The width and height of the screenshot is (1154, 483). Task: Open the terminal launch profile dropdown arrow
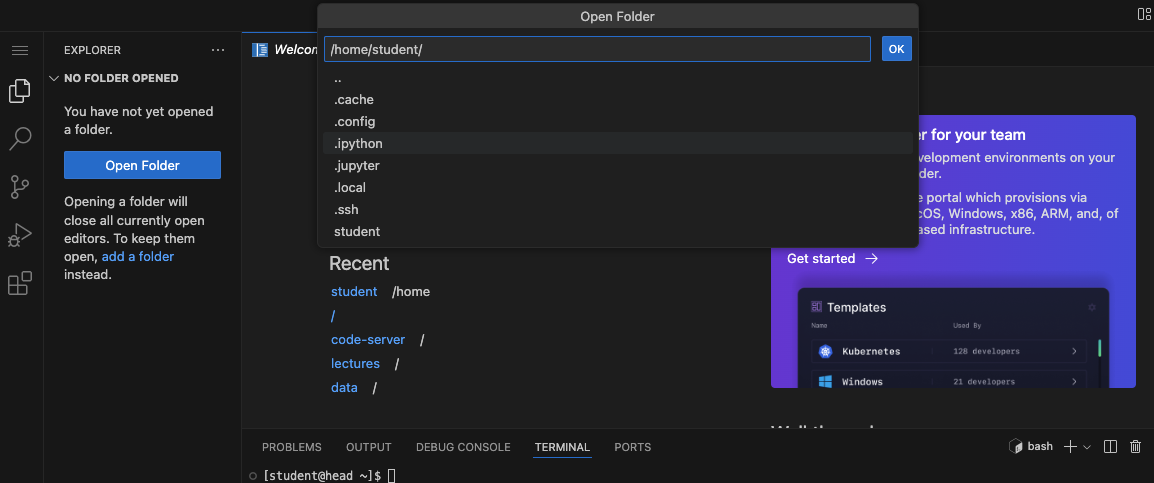1087,447
